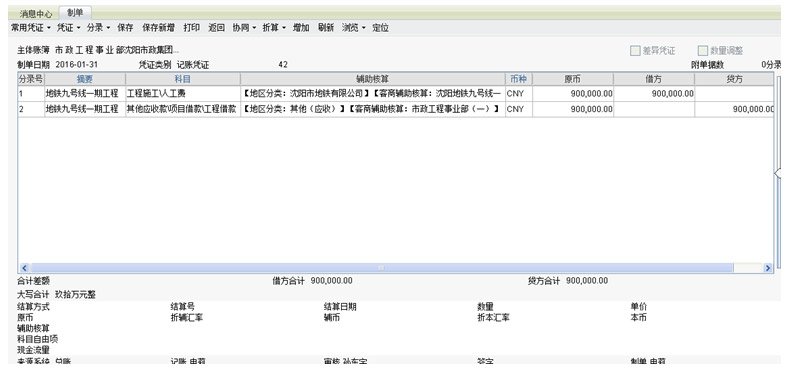The width and height of the screenshot is (790, 383).
Task: Click the 保存 toolbar button
Action: [125, 28]
